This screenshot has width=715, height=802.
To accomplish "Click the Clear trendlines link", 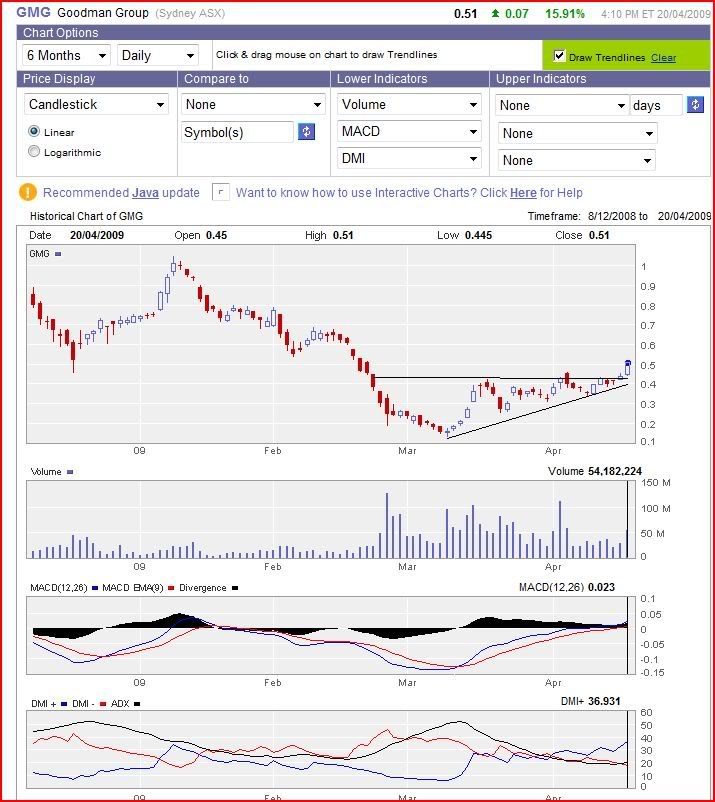I will pyautogui.click(x=663, y=58).
